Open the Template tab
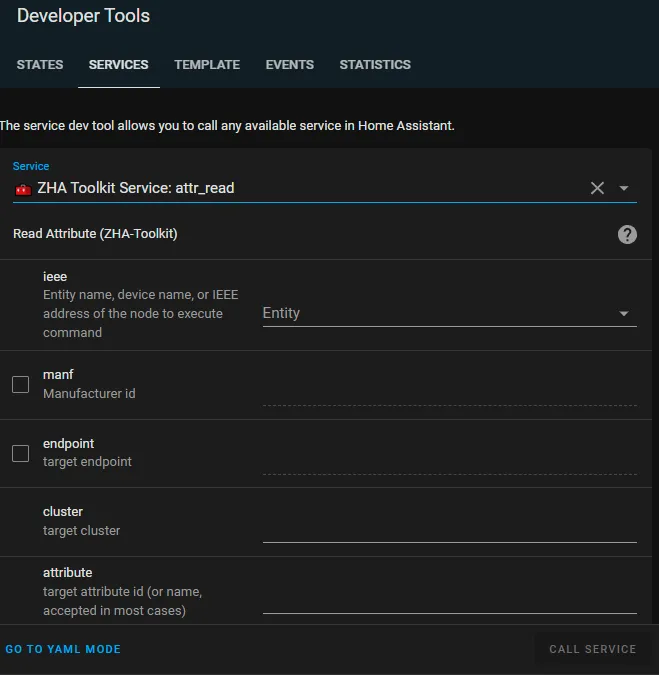The width and height of the screenshot is (659, 675). coord(207,65)
